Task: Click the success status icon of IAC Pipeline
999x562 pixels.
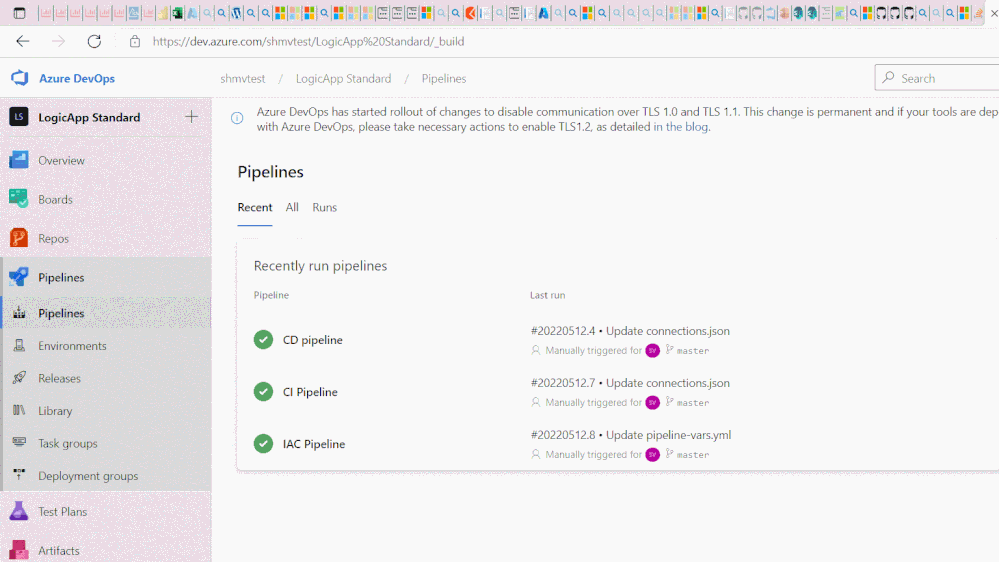Action: click(263, 443)
